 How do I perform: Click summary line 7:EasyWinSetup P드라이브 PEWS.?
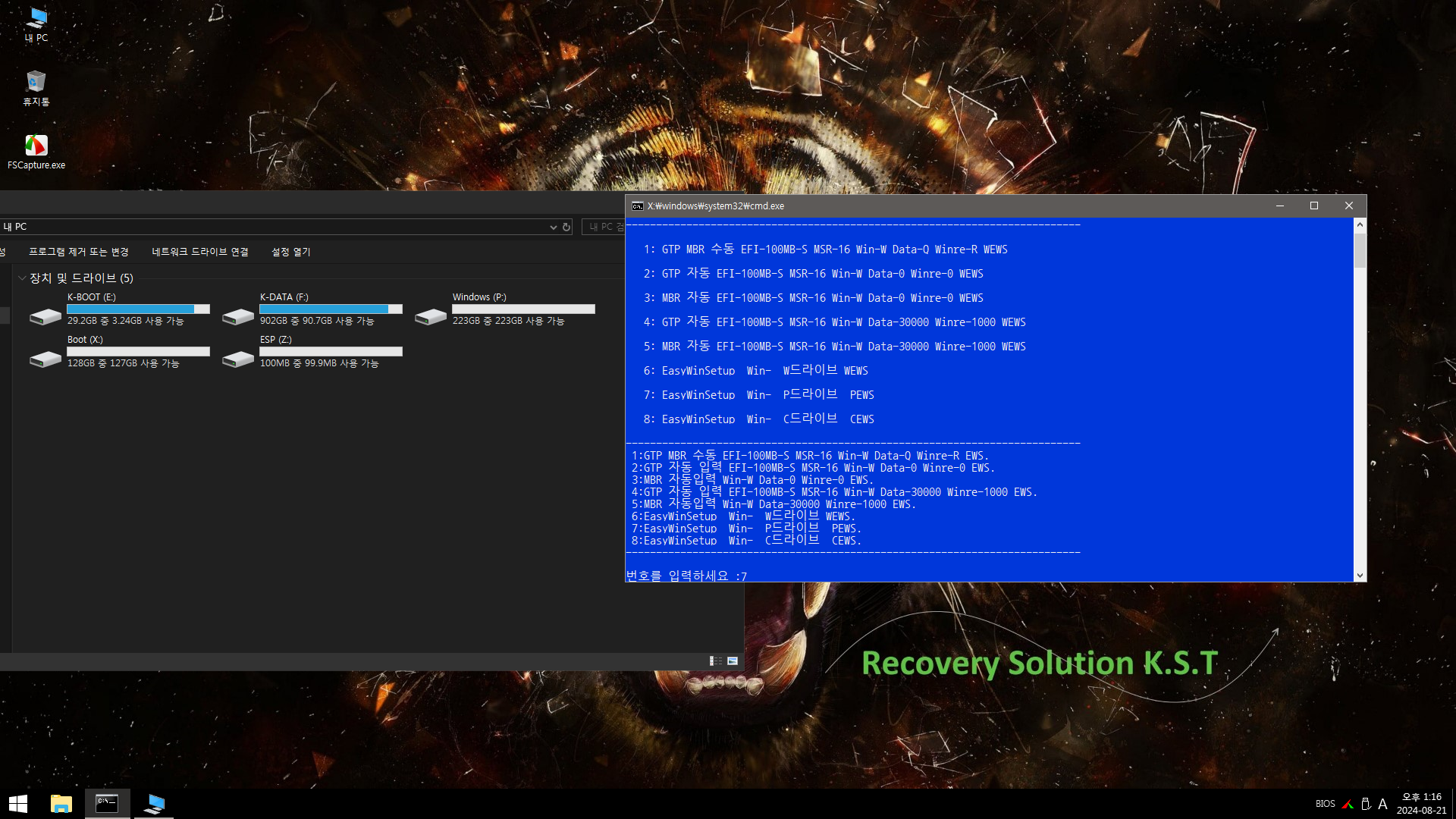pyautogui.click(x=746, y=529)
